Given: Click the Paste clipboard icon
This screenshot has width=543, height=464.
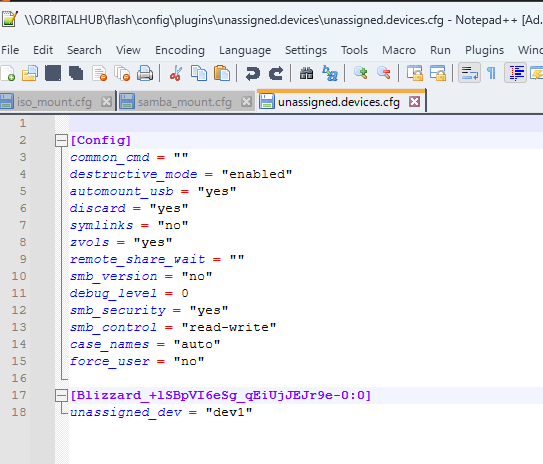Looking at the screenshot, I should tap(222, 73).
